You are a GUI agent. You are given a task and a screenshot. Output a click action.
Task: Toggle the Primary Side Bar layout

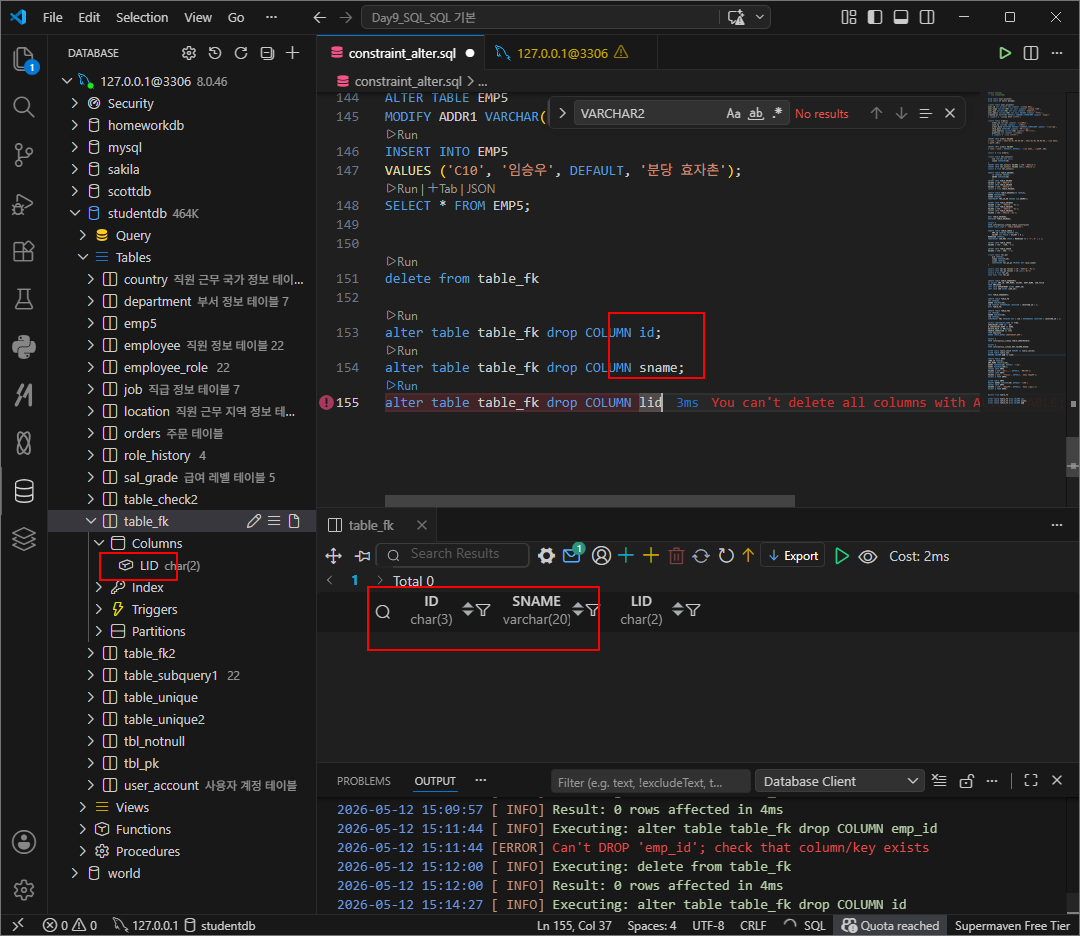point(875,17)
